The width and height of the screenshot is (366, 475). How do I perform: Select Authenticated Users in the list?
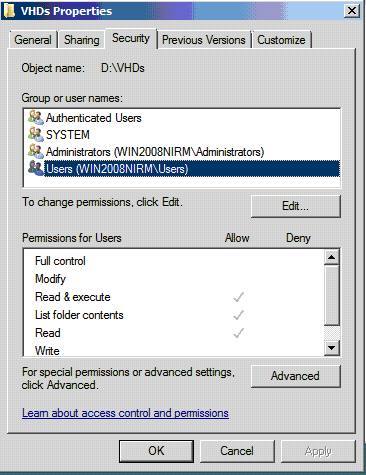(182, 118)
